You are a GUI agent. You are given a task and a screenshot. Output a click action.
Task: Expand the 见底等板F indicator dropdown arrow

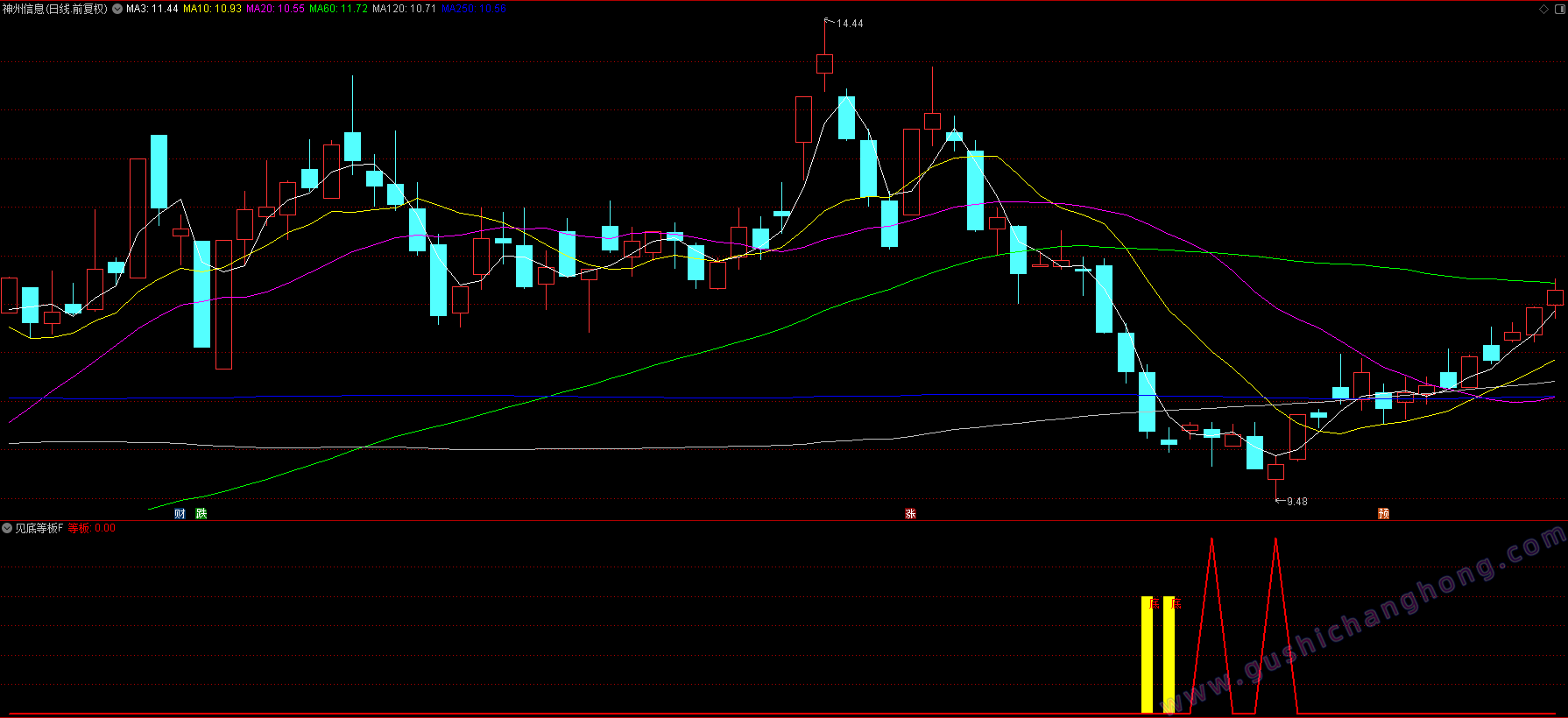pyautogui.click(x=7, y=528)
